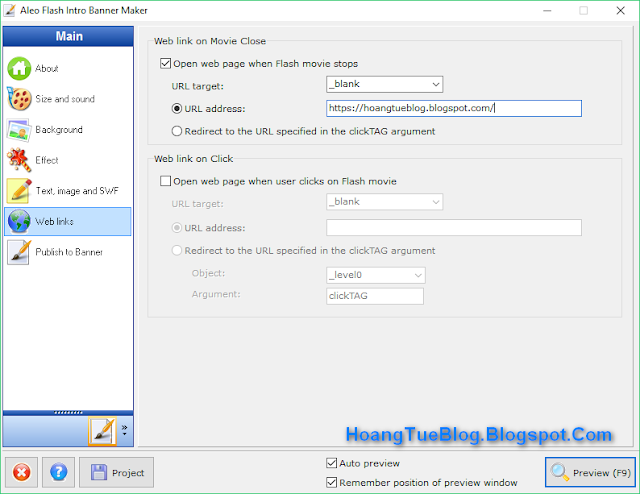Select the Effect sparkle icon
Image resolution: width=640 pixels, height=494 pixels.
point(19,160)
